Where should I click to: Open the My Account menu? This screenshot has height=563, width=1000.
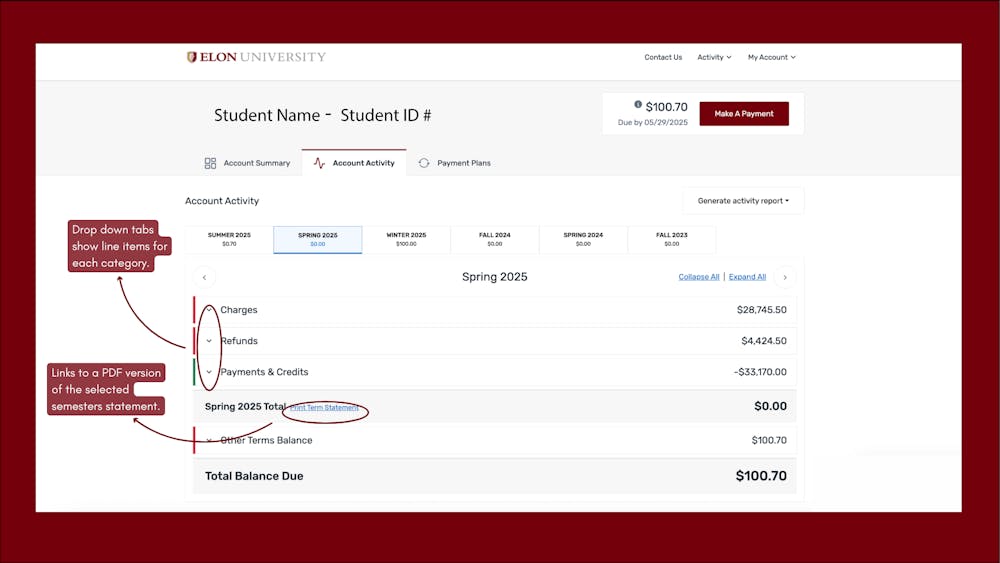coord(771,57)
